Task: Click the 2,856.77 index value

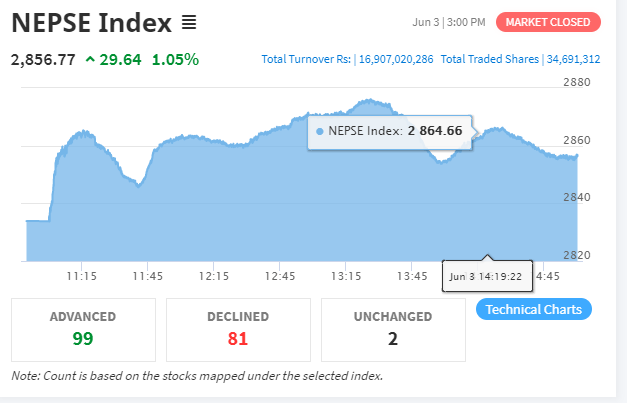Action: [x=43, y=60]
